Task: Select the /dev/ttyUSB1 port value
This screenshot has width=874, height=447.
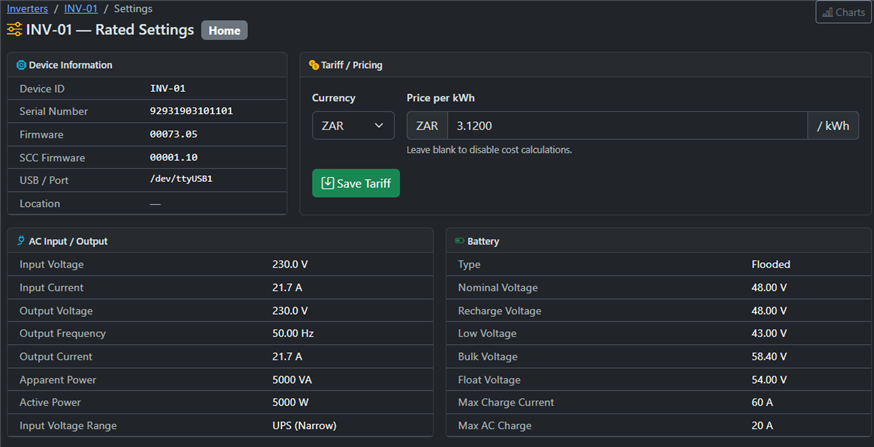Action: [181, 181]
